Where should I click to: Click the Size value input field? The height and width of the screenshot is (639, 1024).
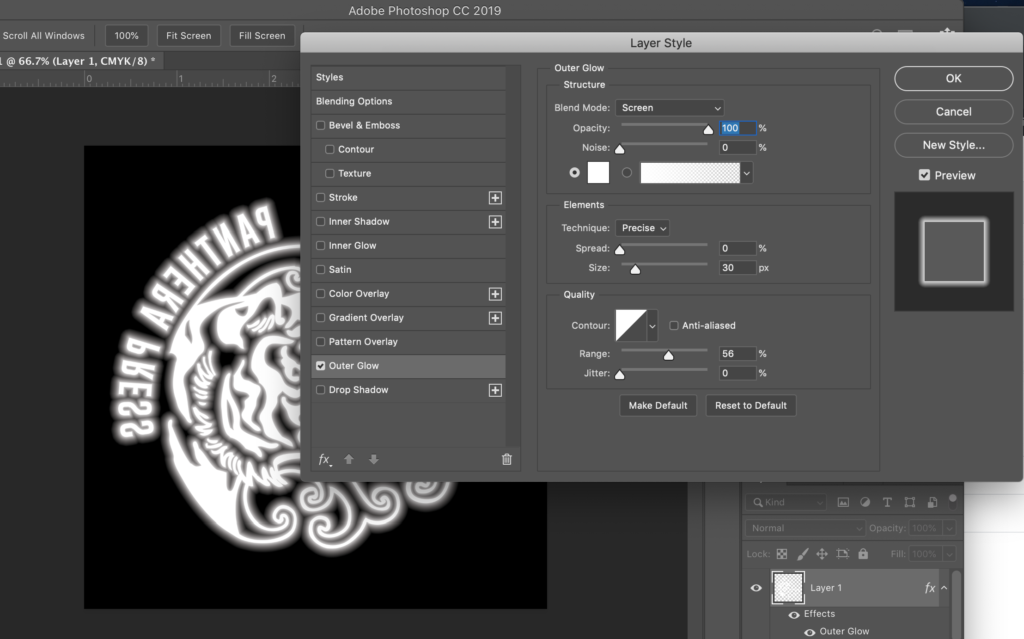click(737, 268)
